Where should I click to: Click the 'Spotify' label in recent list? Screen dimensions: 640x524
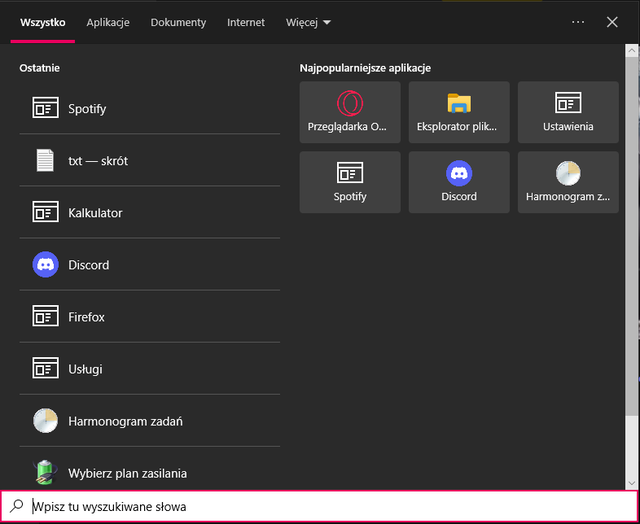click(87, 109)
